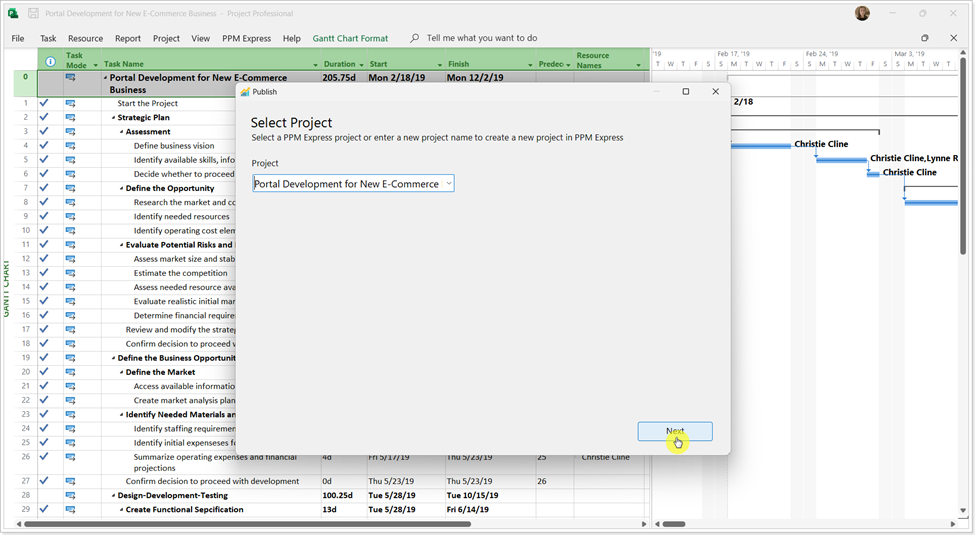
Task: Click task mode icon in row 0
Action: 70,77
